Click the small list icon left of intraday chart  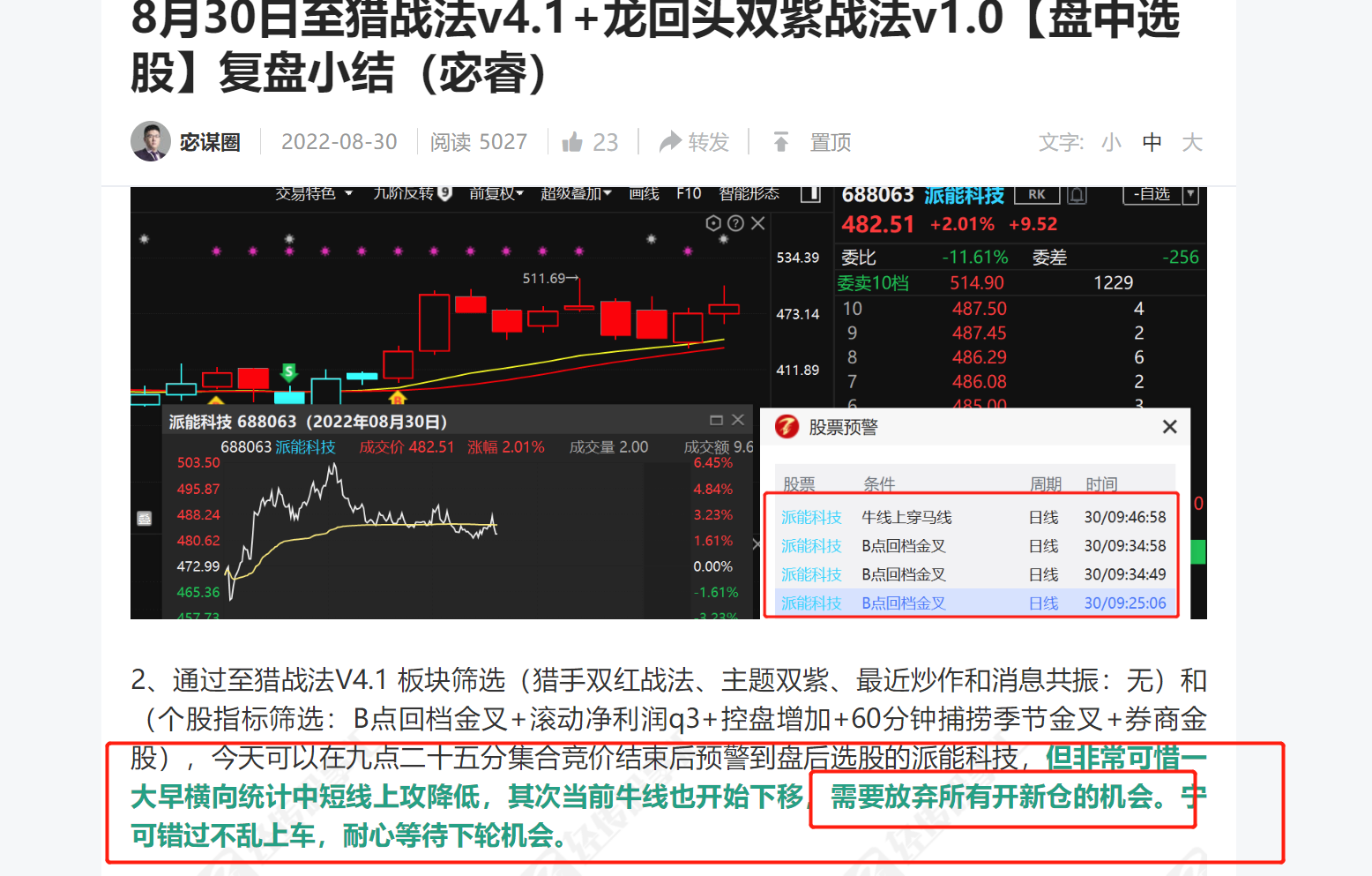point(145,519)
